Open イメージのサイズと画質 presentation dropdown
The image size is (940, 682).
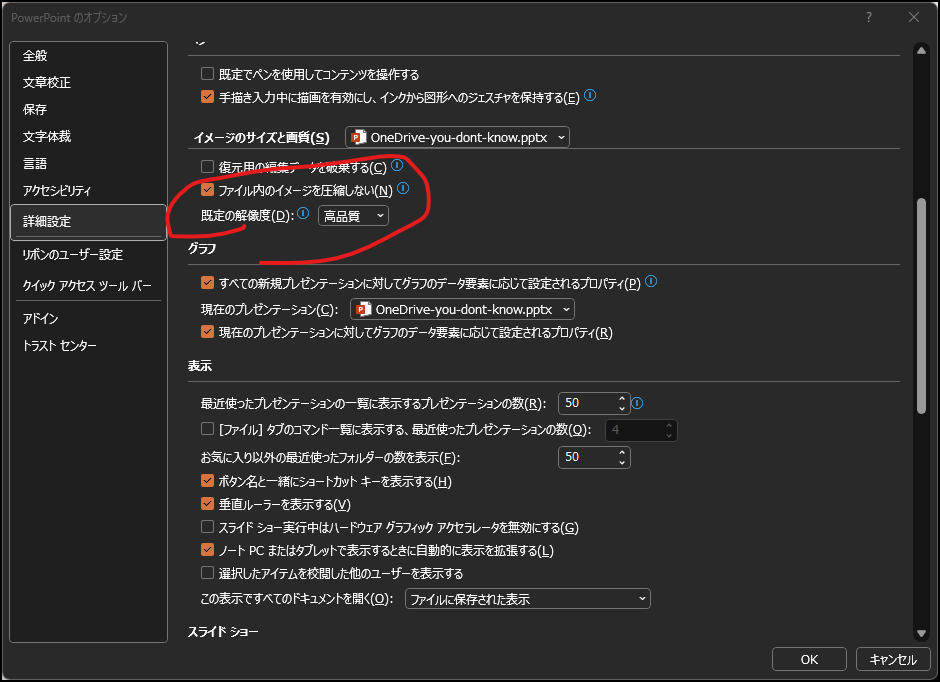[457, 137]
